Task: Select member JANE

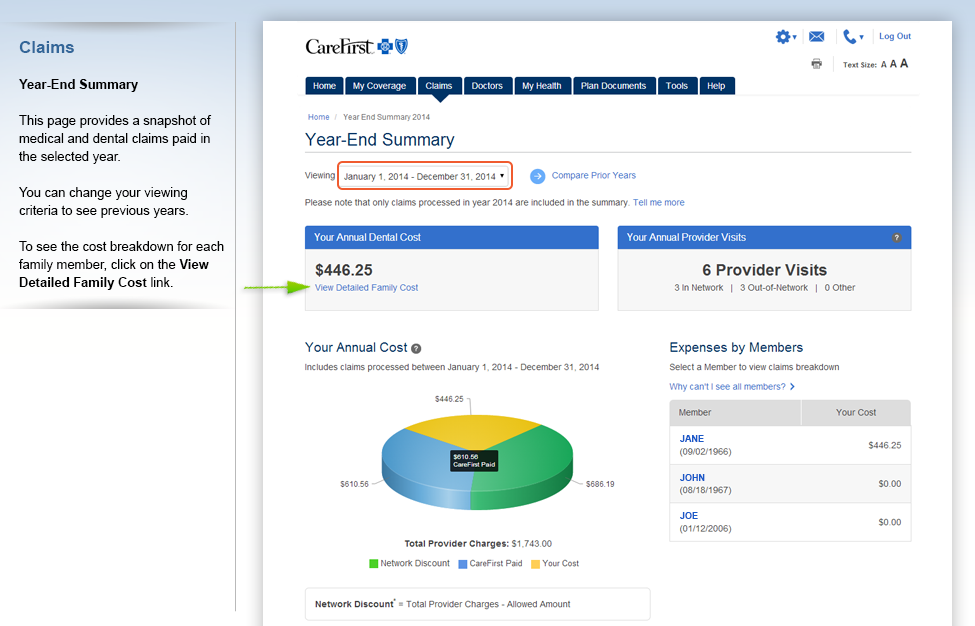Action: click(691, 439)
